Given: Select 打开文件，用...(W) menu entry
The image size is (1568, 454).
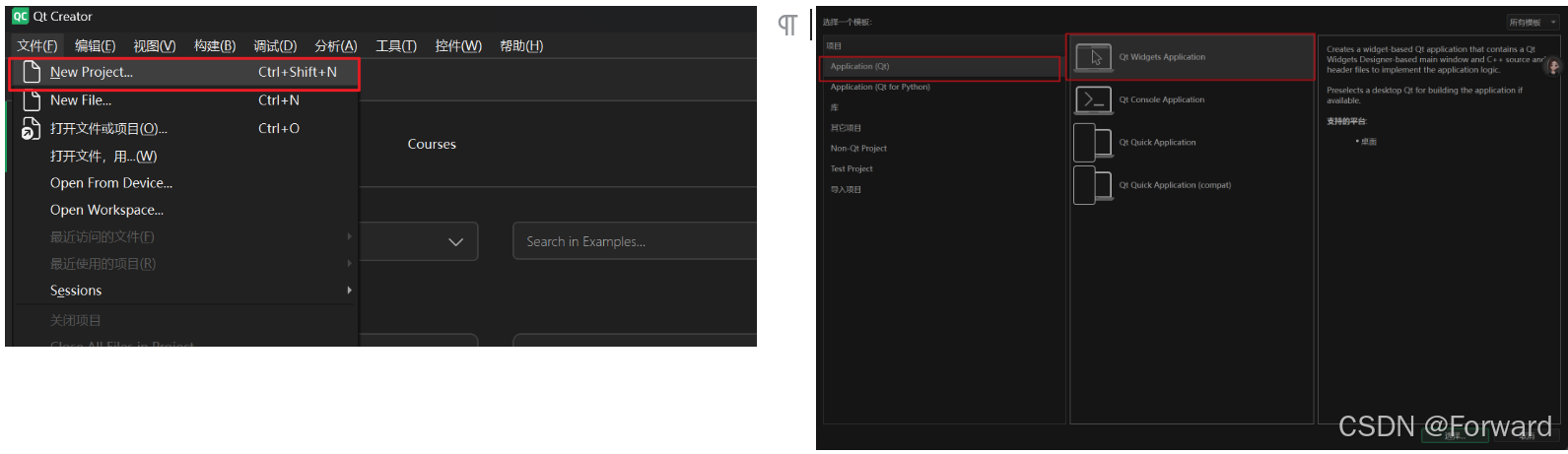Looking at the screenshot, I should click(184, 157).
